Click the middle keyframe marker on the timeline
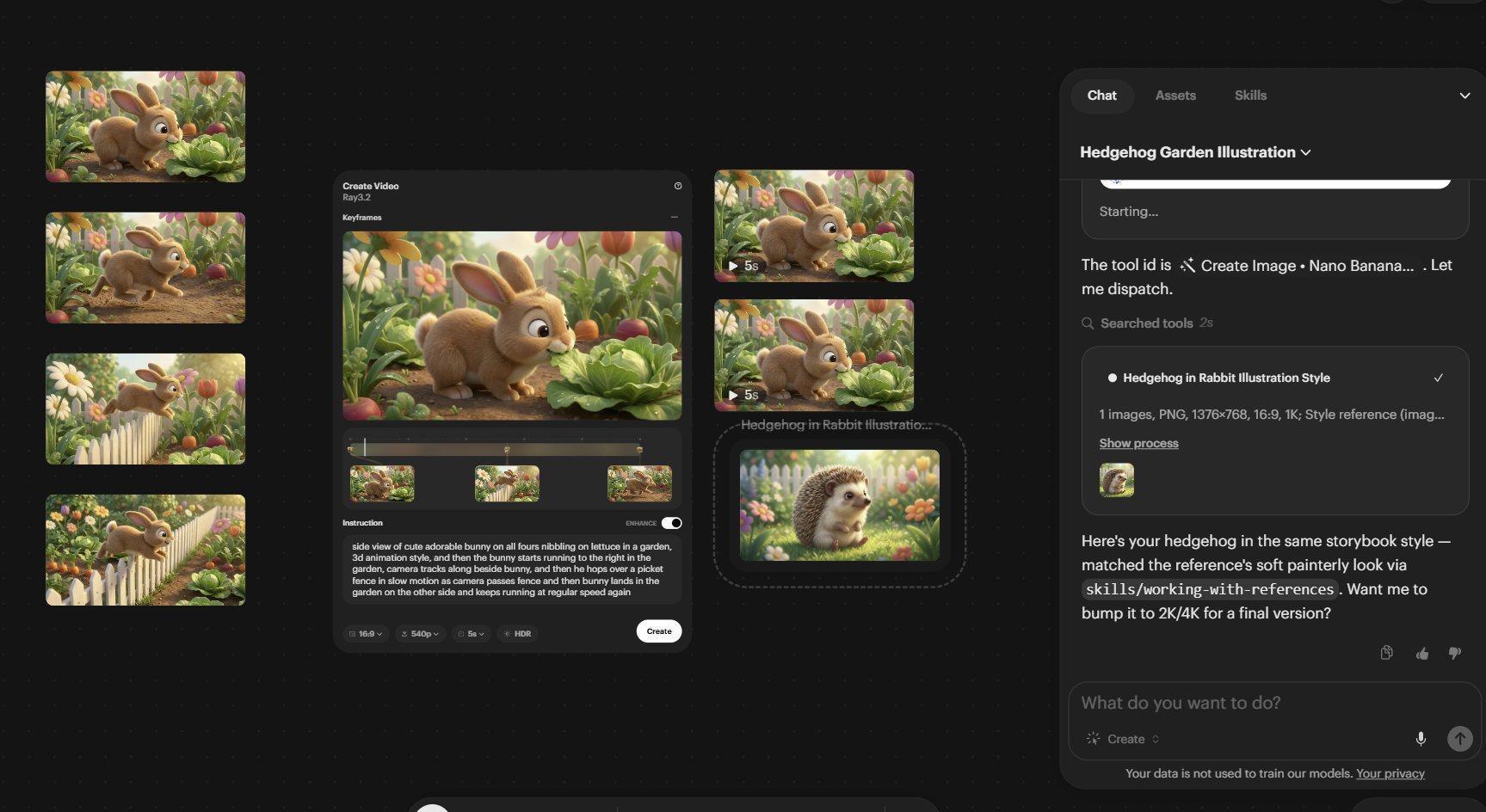Viewport: 1486px width, 812px height. (507, 449)
